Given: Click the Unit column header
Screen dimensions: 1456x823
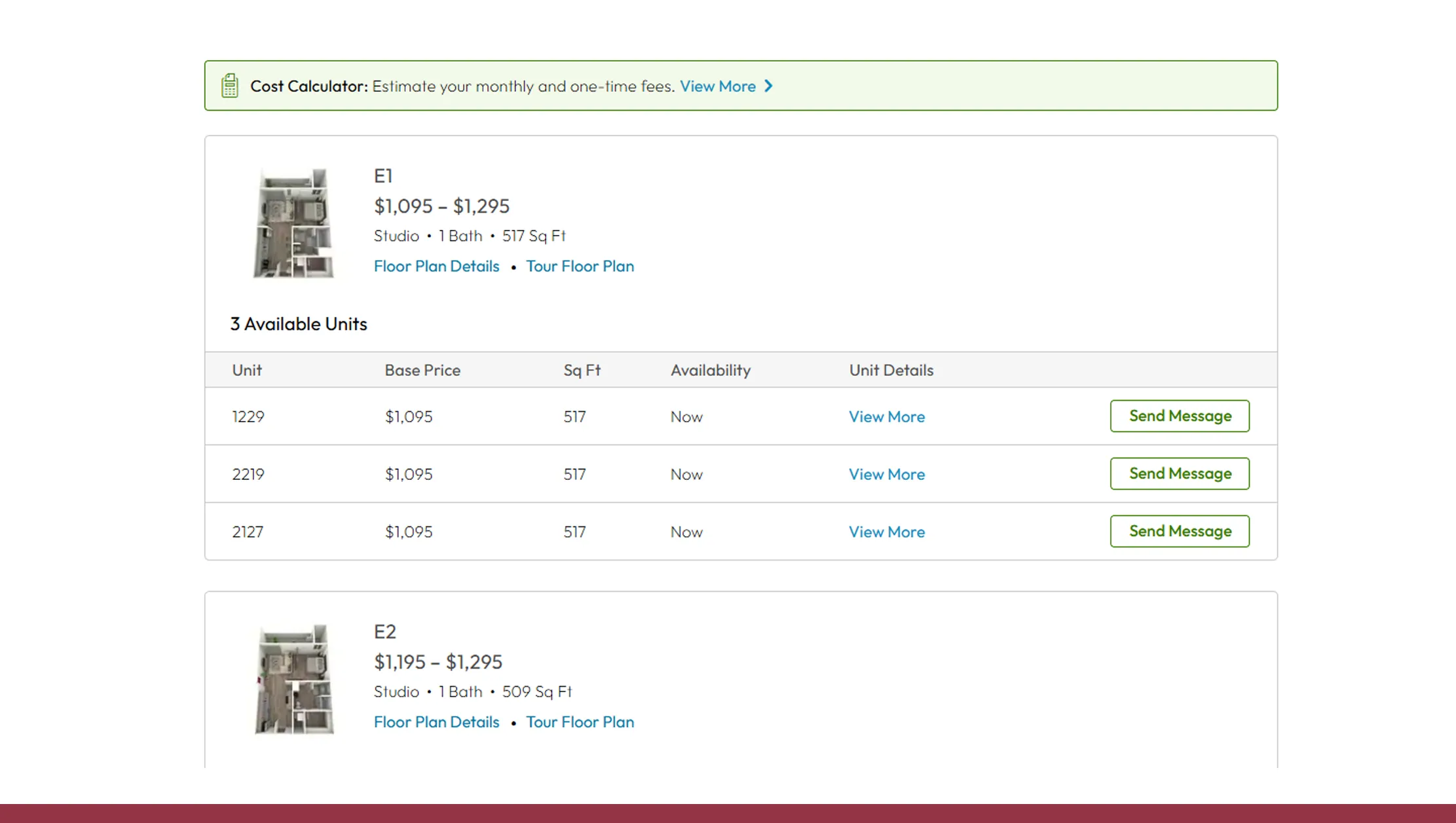Looking at the screenshot, I should coord(247,370).
